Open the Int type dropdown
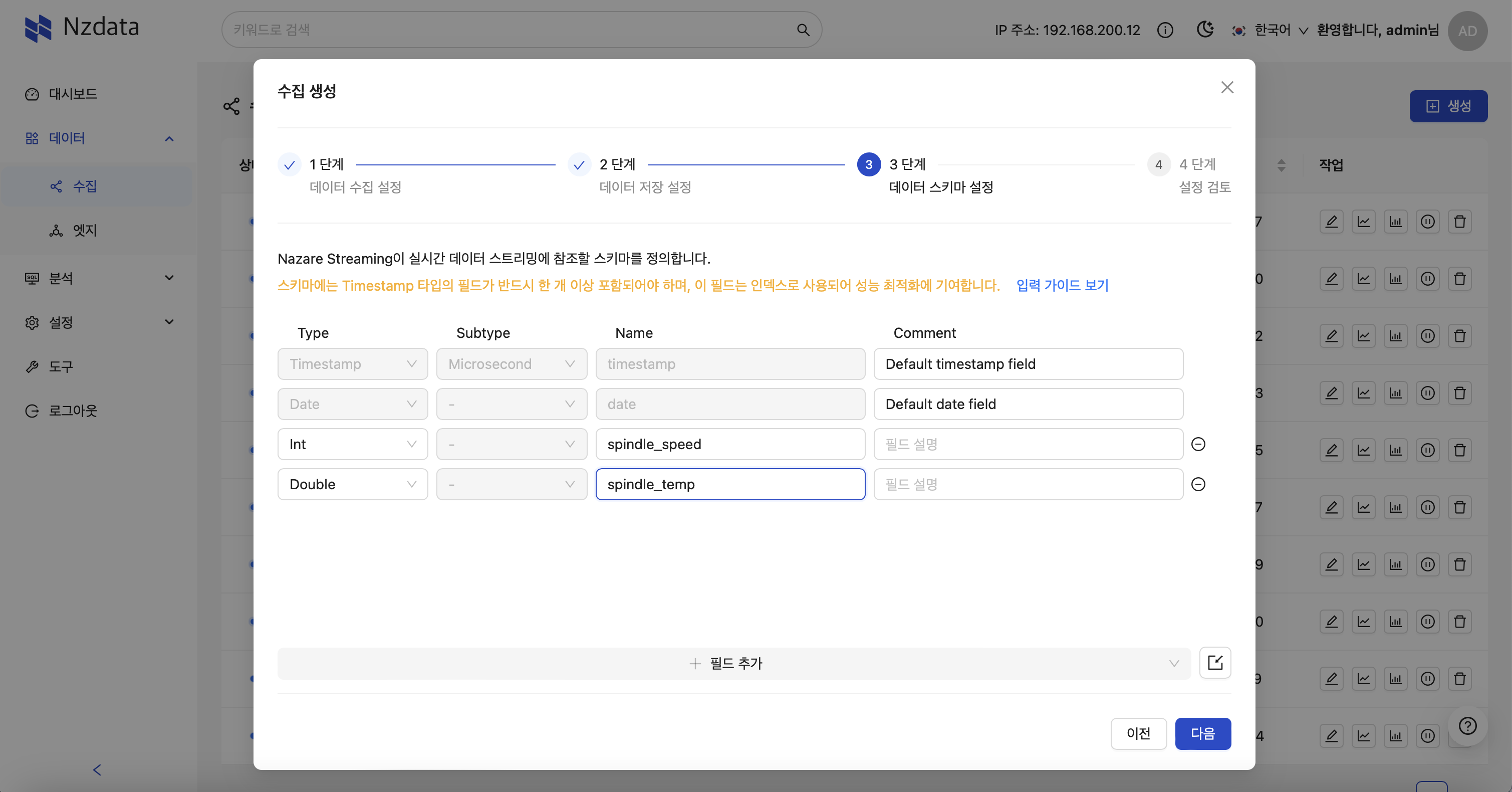1512x792 pixels. point(353,444)
